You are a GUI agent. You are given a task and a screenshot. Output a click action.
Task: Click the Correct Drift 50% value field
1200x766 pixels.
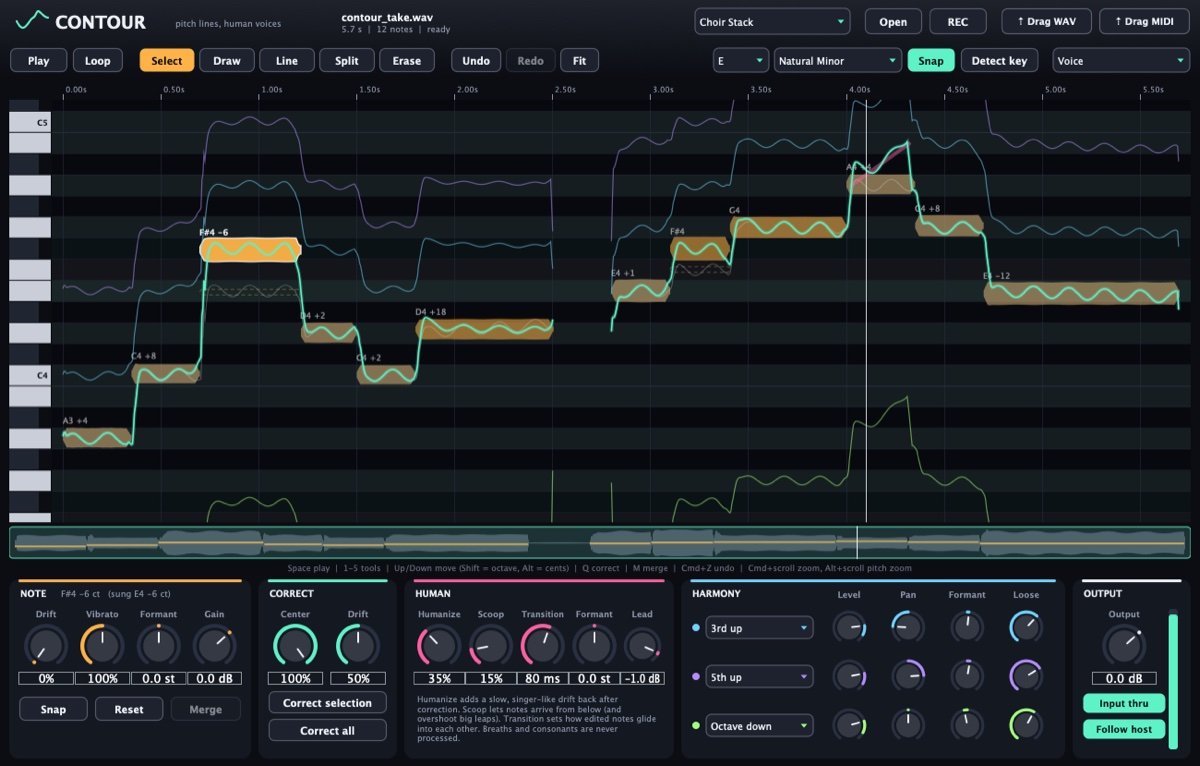click(x=357, y=678)
